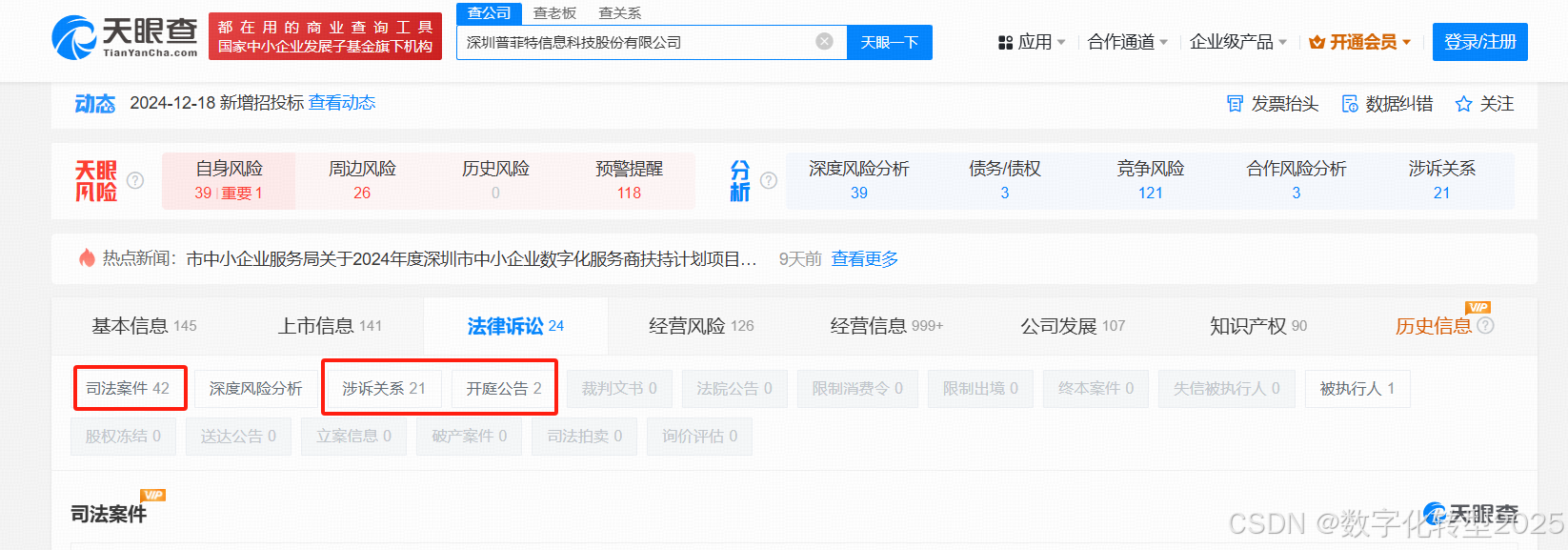
Task: Open the 历史信息 tab
Action: pyautogui.click(x=1434, y=326)
